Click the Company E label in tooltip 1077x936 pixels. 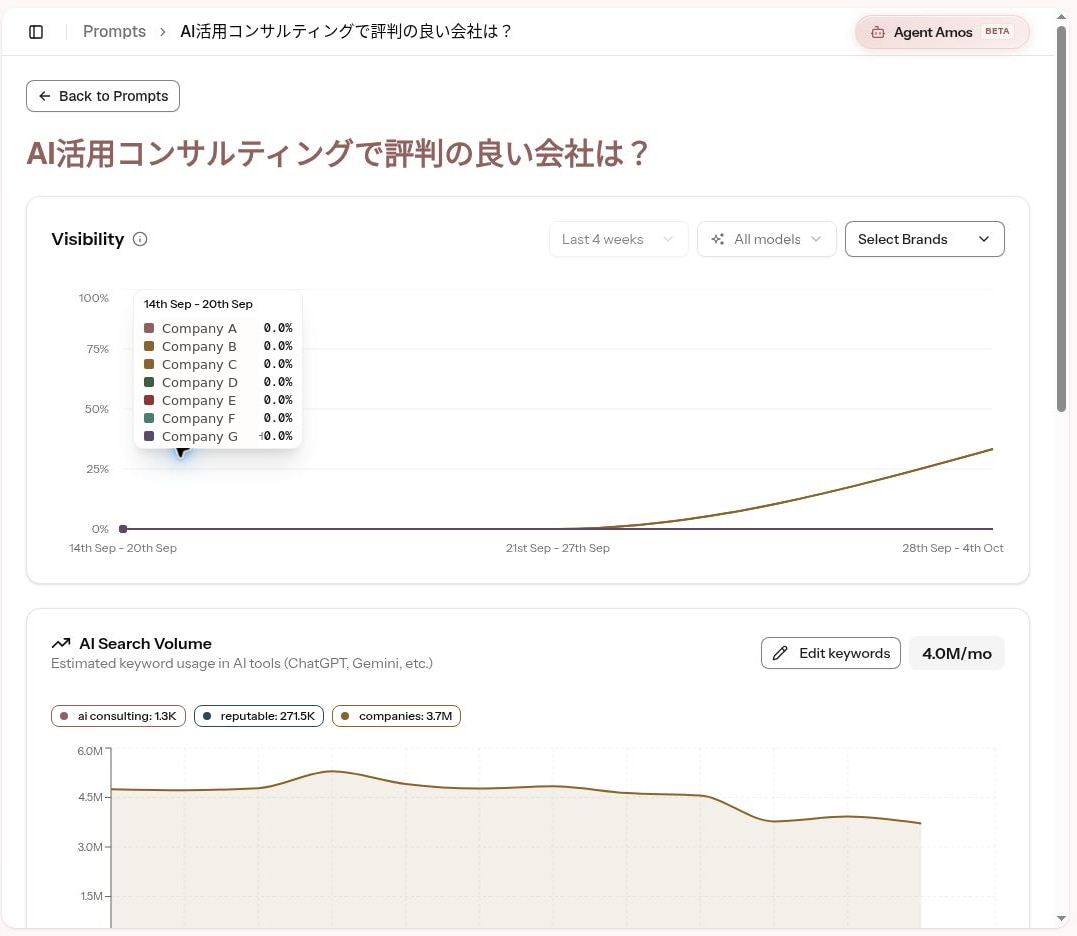click(199, 400)
